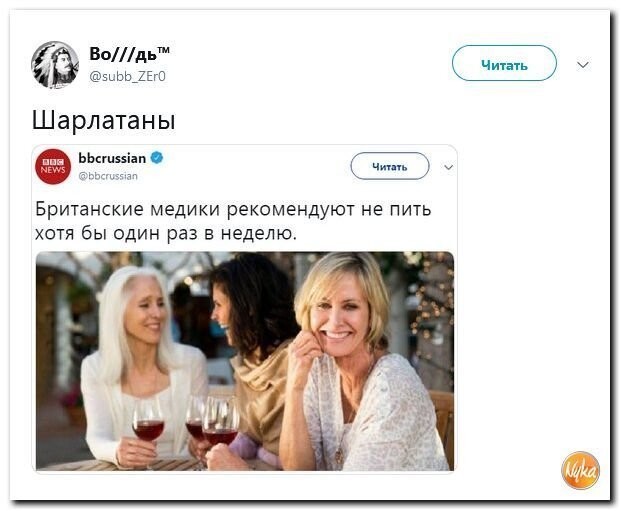Click the Британские медики headline text
621x511 pixels.
233,209
